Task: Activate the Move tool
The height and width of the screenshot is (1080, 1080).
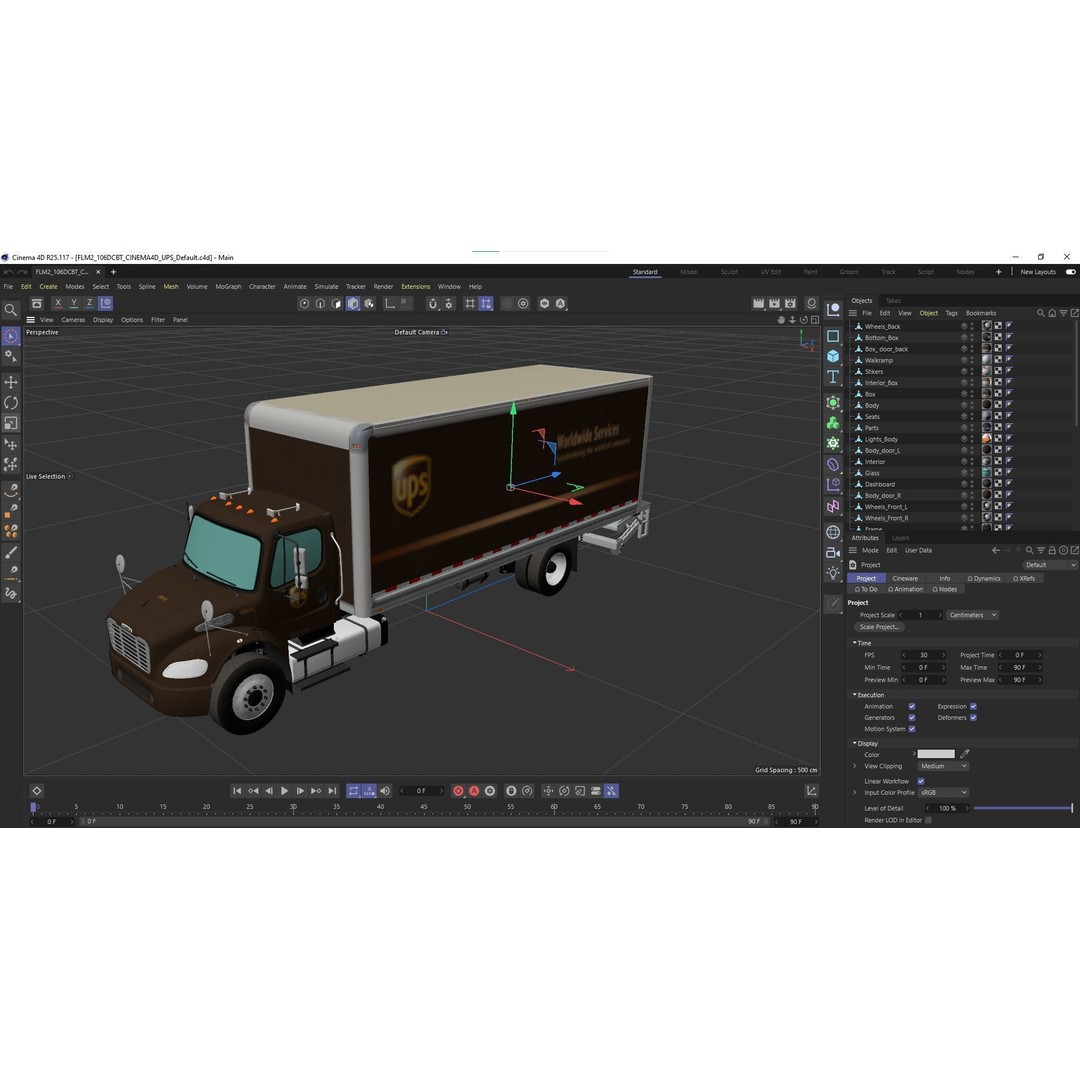Action: coord(11,382)
